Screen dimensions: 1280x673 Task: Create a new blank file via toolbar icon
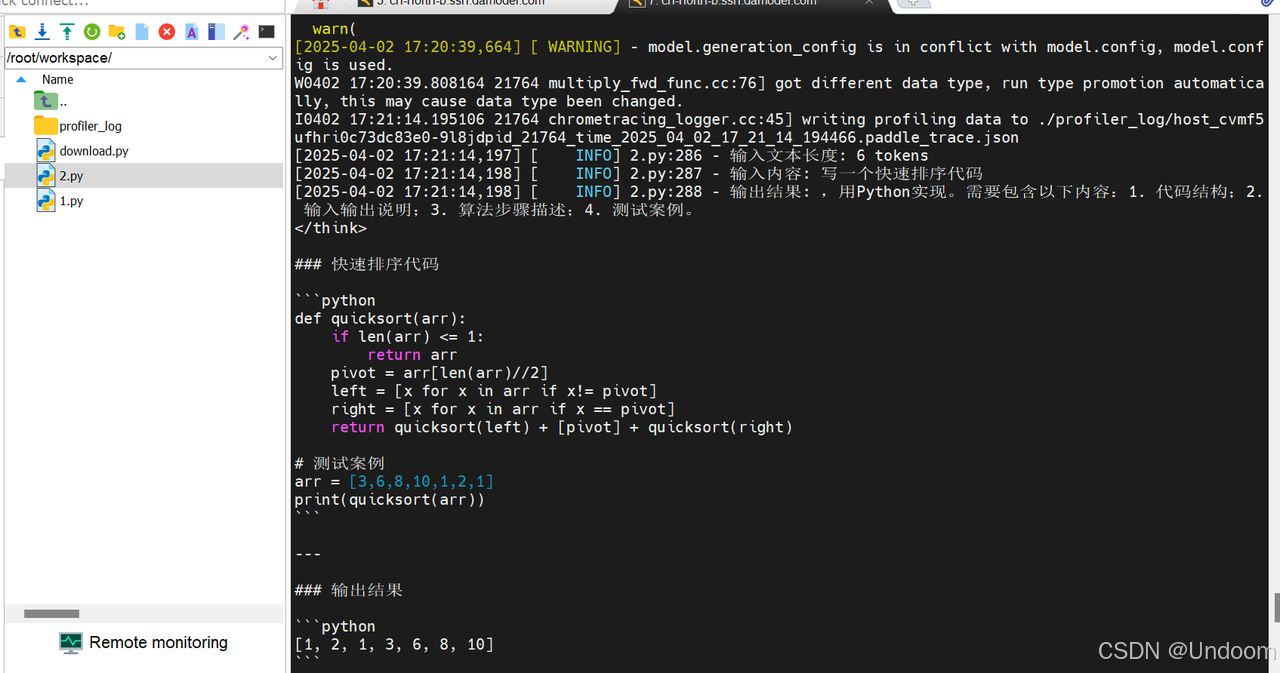point(142,32)
